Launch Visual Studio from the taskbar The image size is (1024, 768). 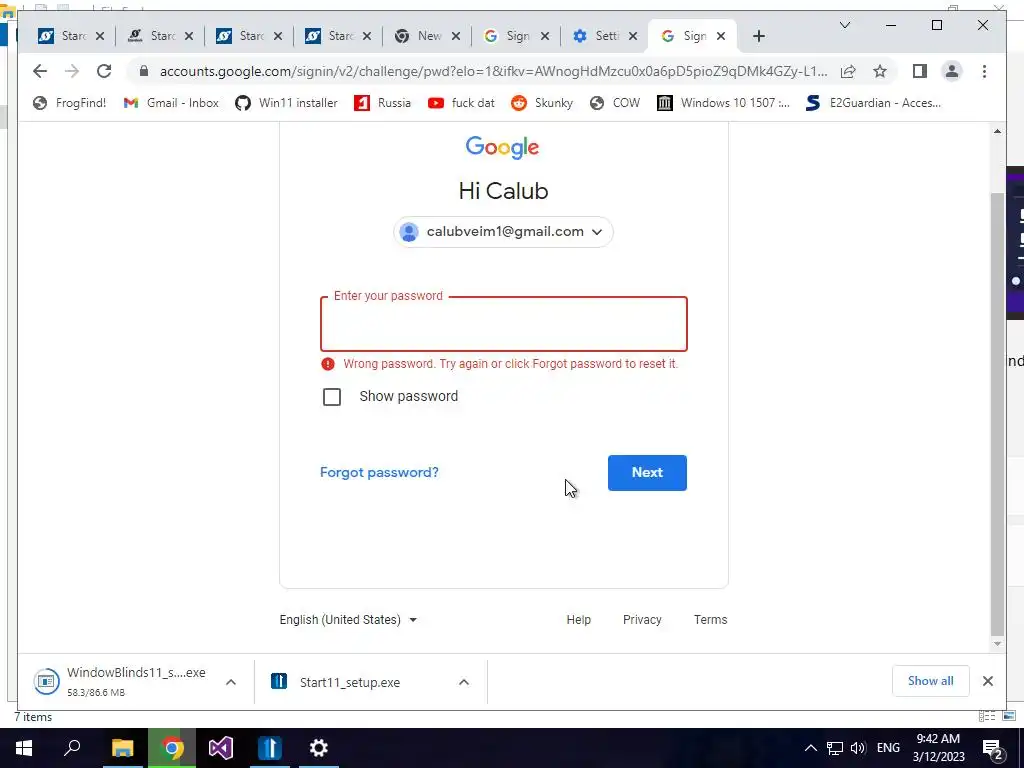221,748
